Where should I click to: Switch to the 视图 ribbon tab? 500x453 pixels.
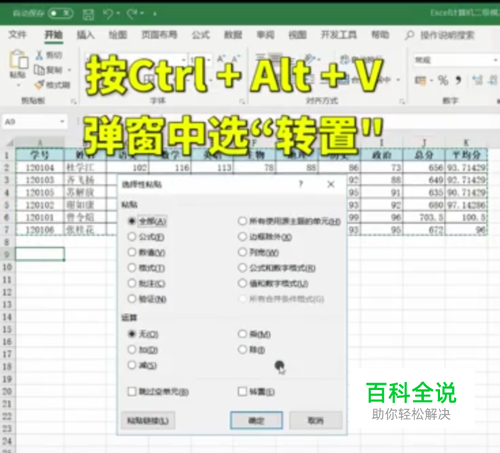[297, 35]
